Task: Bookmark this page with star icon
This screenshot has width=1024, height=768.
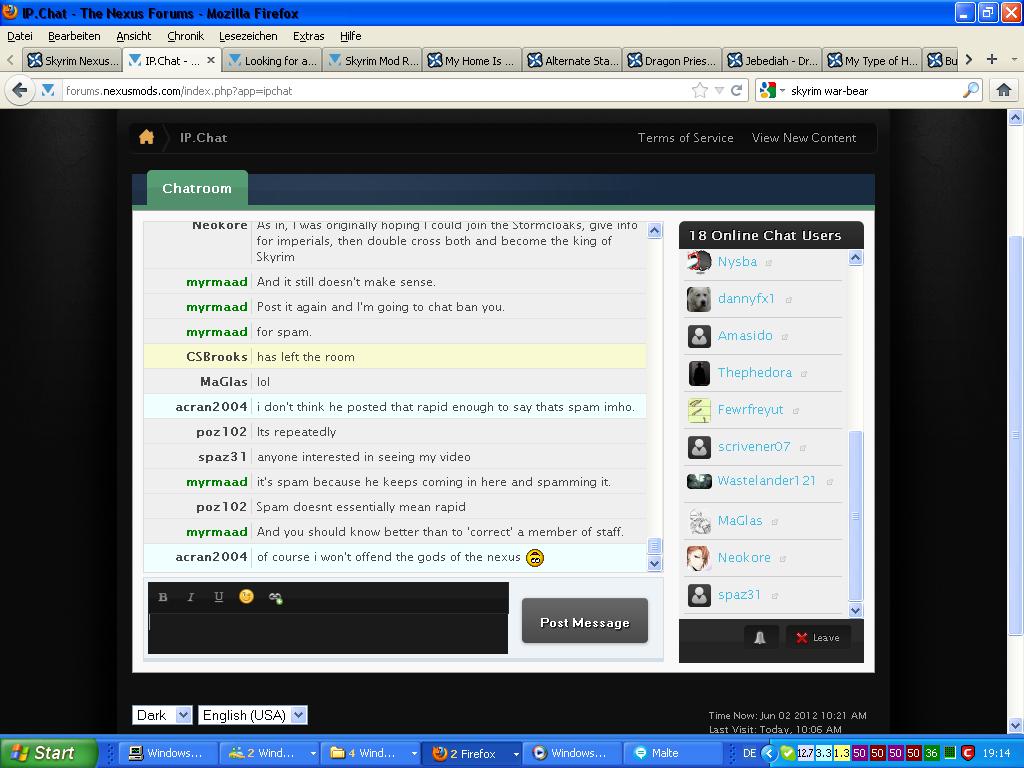Action: [x=699, y=90]
